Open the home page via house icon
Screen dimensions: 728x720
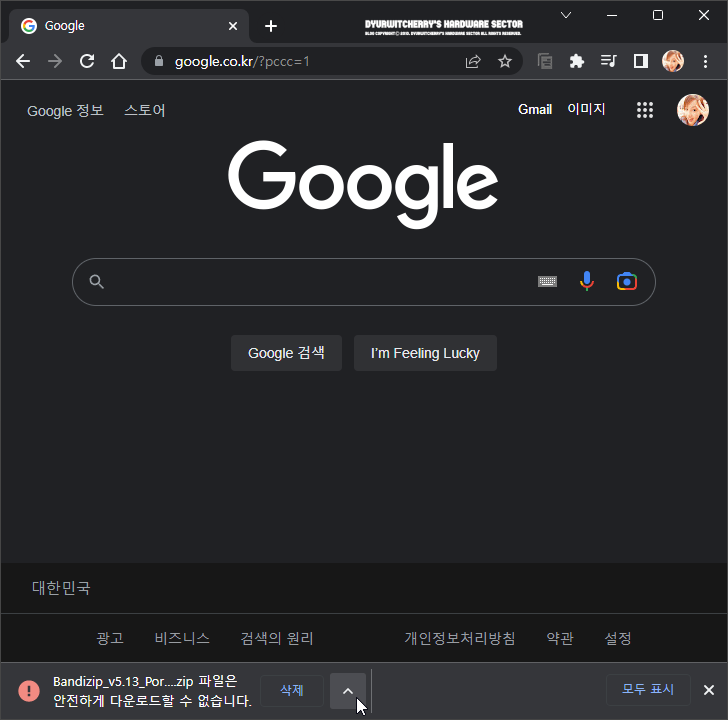119,61
